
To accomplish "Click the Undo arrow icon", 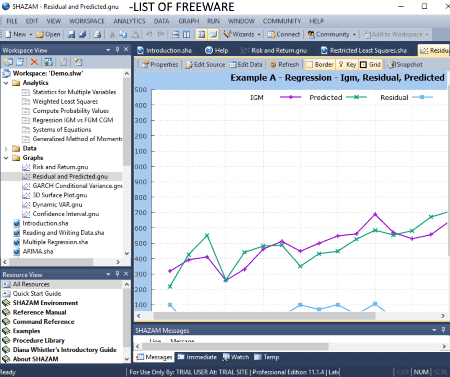I will tap(149, 34).
